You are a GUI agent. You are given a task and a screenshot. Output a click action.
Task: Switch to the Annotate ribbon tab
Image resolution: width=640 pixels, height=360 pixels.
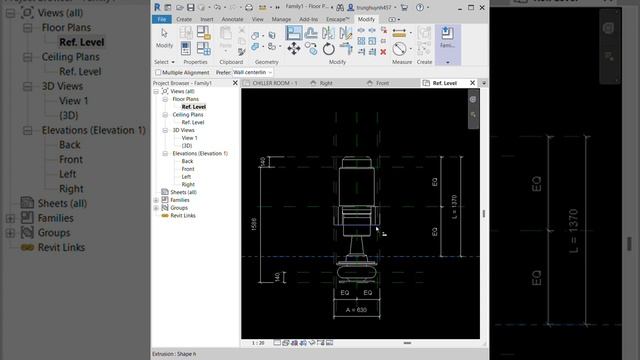coord(232,19)
